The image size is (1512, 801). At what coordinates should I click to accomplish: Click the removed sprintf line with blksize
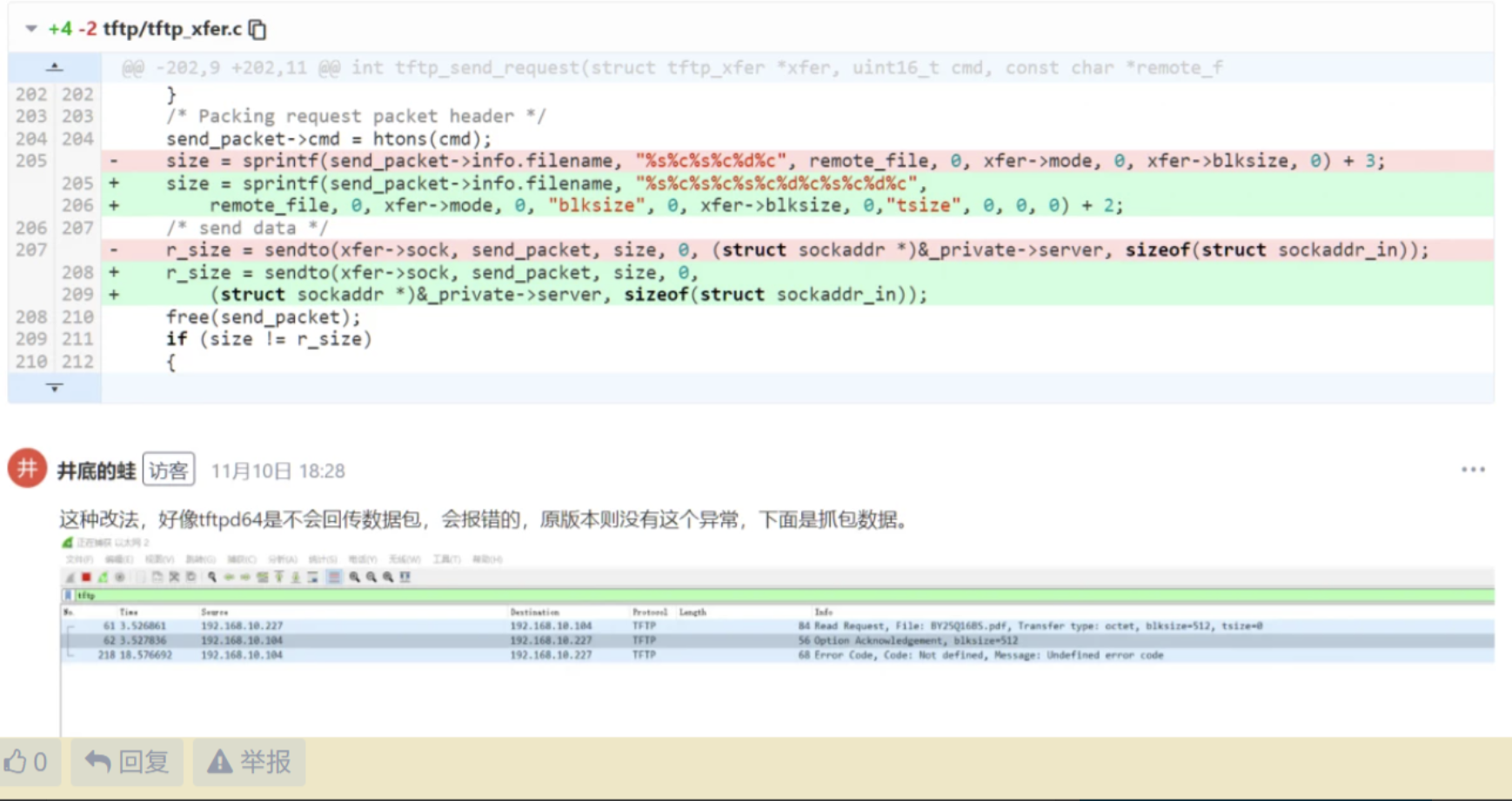(x=774, y=161)
